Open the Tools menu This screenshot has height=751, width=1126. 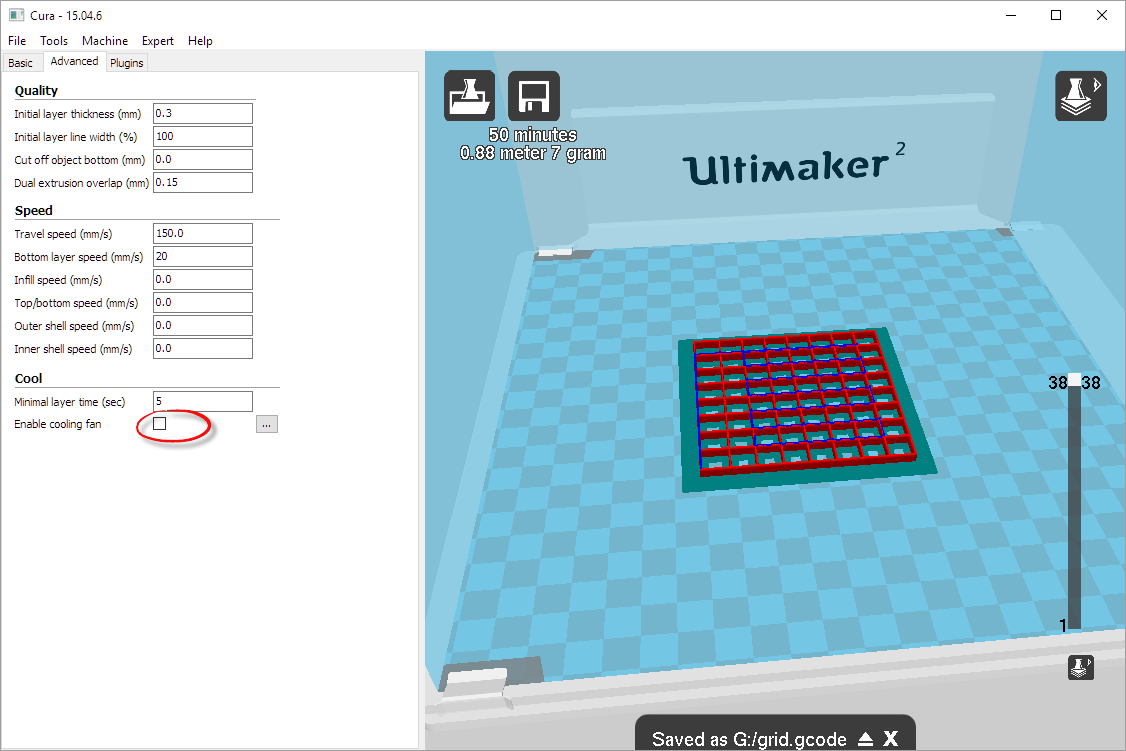tap(54, 41)
